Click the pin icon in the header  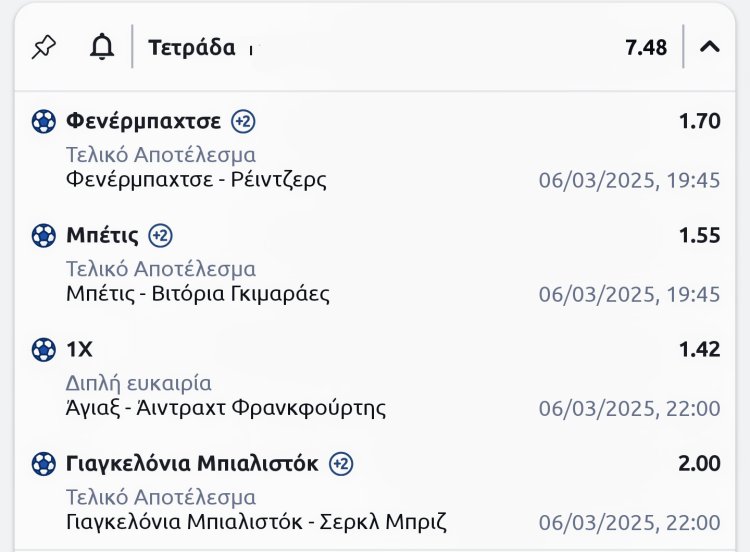pyautogui.click(x=44, y=47)
